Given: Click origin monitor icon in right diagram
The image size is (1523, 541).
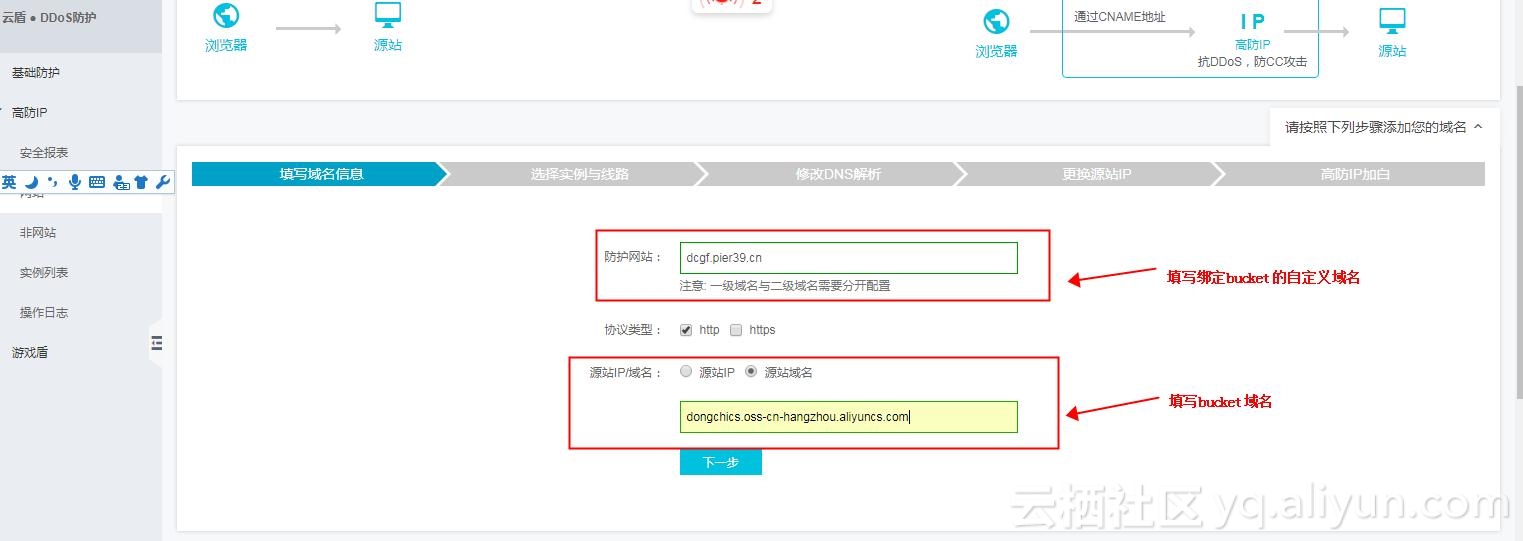Looking at the screenshot, I should pyautogui.click(x=1392, y=21).
